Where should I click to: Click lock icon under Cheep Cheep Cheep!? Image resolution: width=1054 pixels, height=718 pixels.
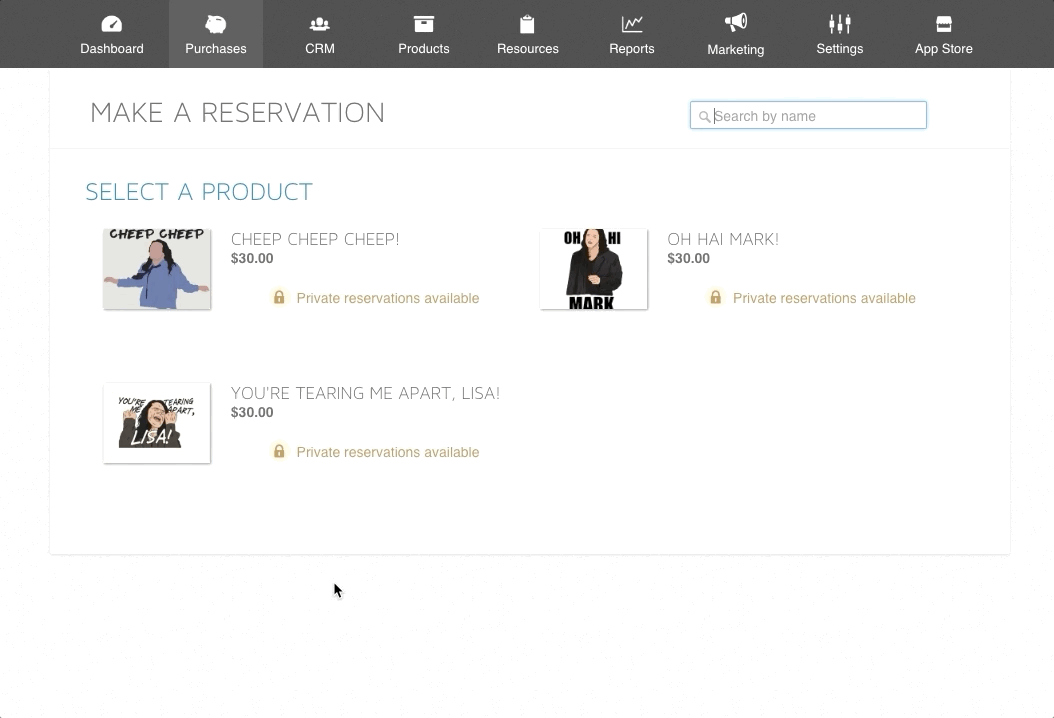tap(279, 296)
